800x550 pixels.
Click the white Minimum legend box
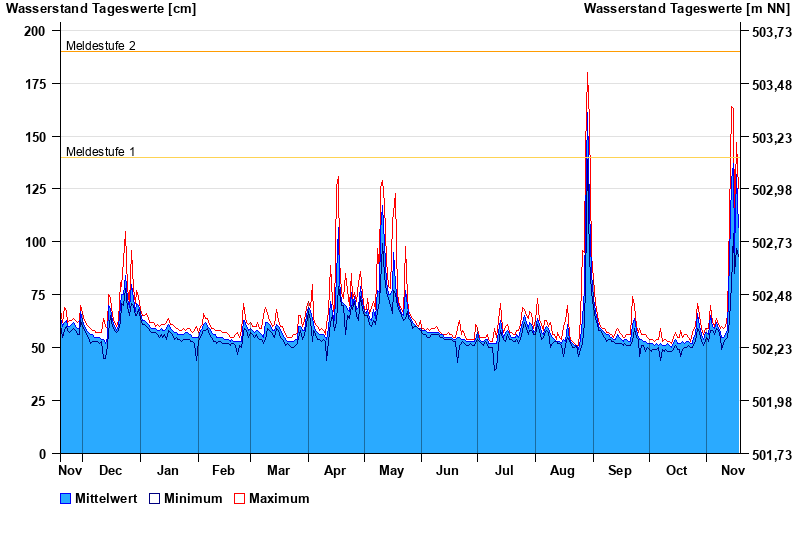[x=155, y=498]
